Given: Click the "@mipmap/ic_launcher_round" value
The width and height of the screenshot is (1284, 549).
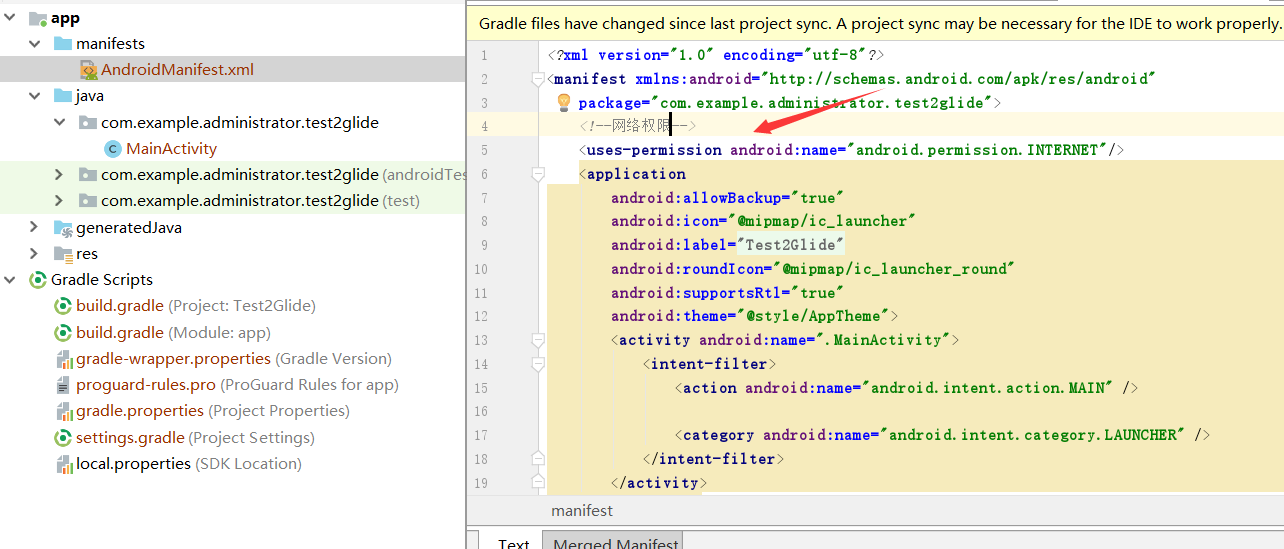Looking at the screenshot, I should pyautogui.click(x=893, y=269).
